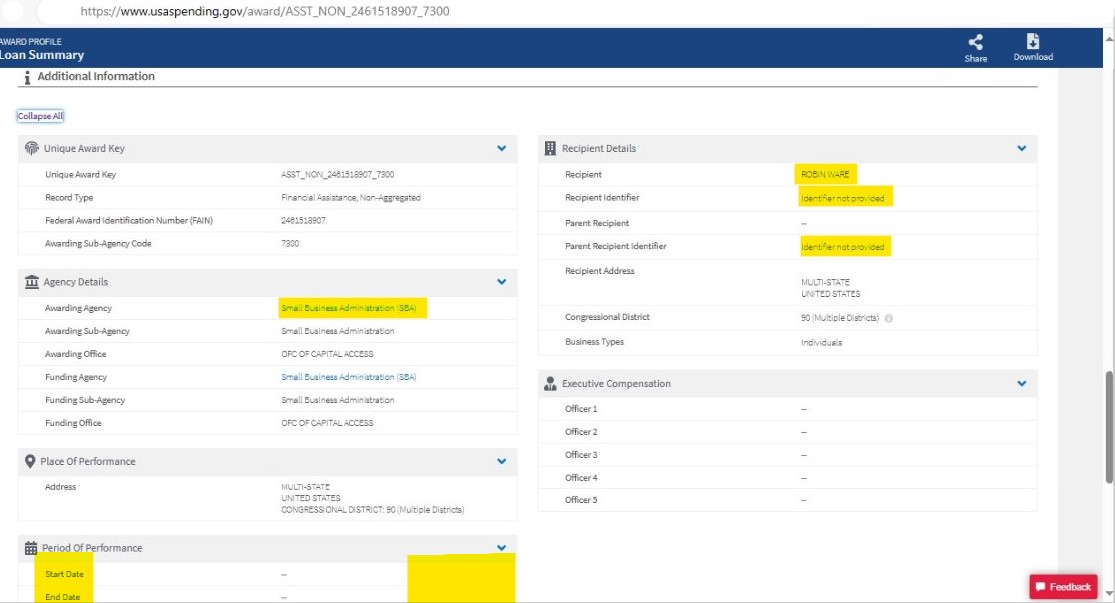This screenshot has height=603, width=1115.
Task: Select the Unique Award Key value ASST_NON_2461518907_7300
Action: pyautogui.click(x=337, y=174)
